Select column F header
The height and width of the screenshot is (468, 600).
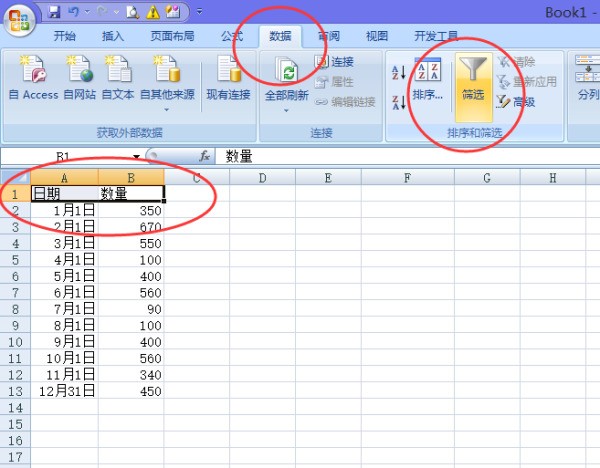(x=408, y=178)
